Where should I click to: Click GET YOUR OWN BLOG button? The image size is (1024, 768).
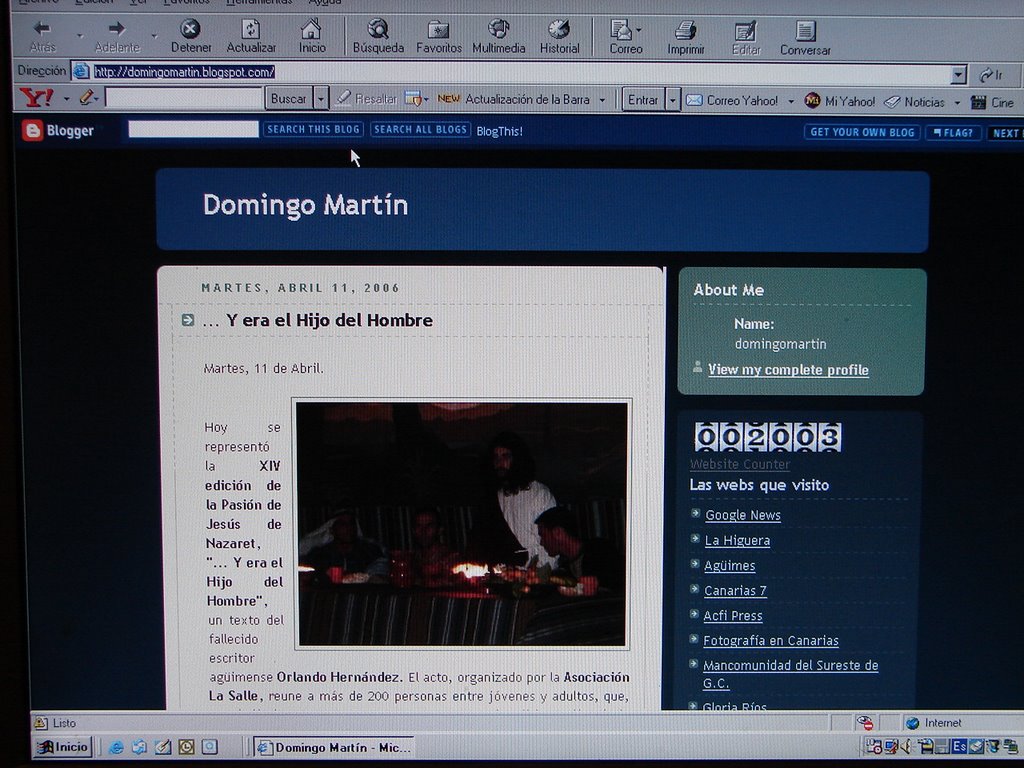point(862,132)
